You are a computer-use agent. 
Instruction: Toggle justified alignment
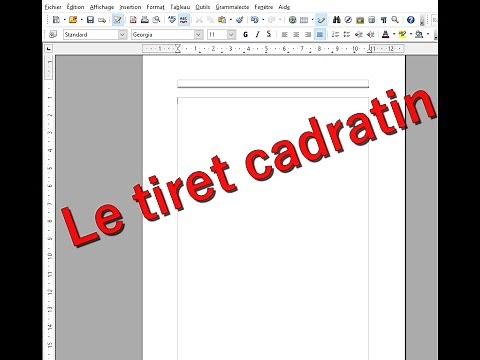click(x=320, y=34)
